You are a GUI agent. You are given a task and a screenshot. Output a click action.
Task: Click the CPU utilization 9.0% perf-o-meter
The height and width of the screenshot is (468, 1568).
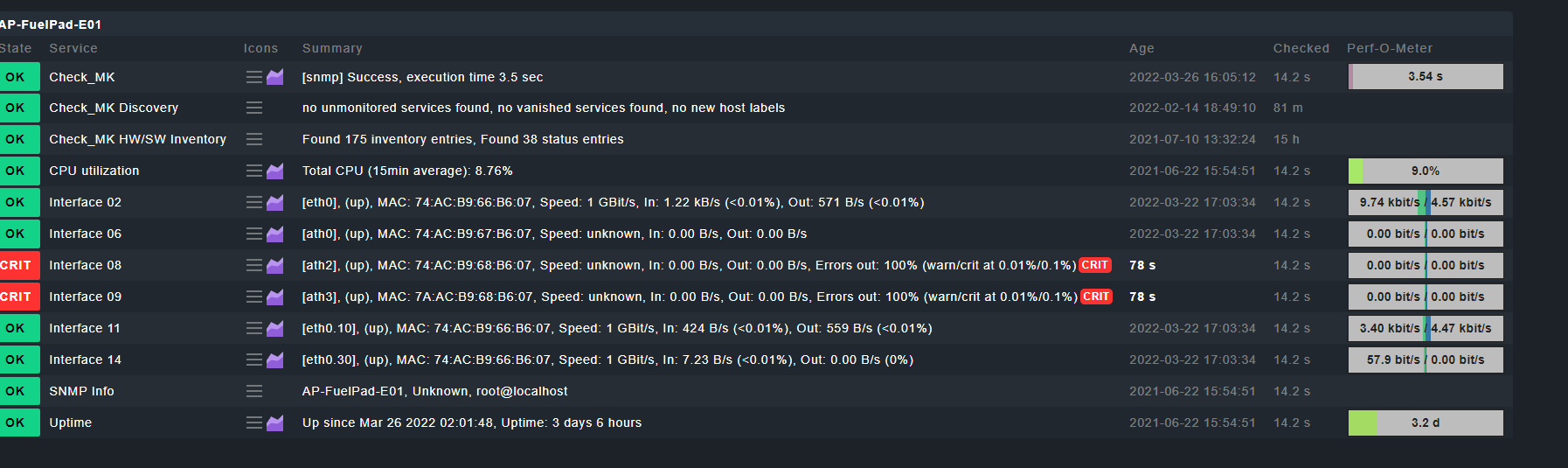coord(1426,171)
